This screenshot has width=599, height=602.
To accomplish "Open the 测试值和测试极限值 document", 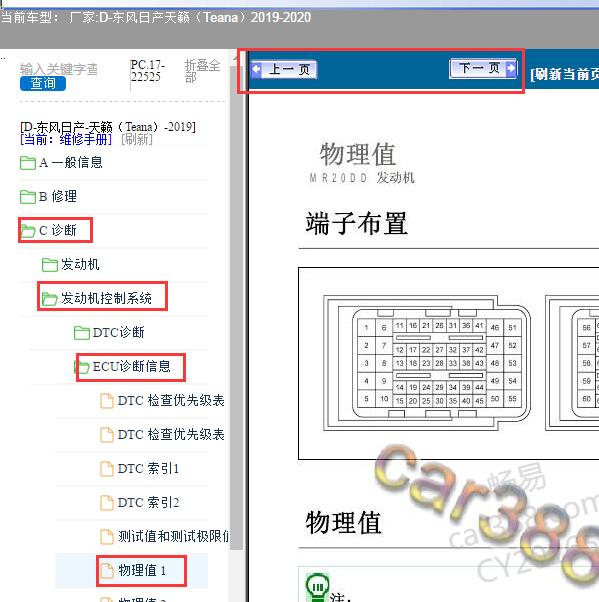I will coord(164,536).
